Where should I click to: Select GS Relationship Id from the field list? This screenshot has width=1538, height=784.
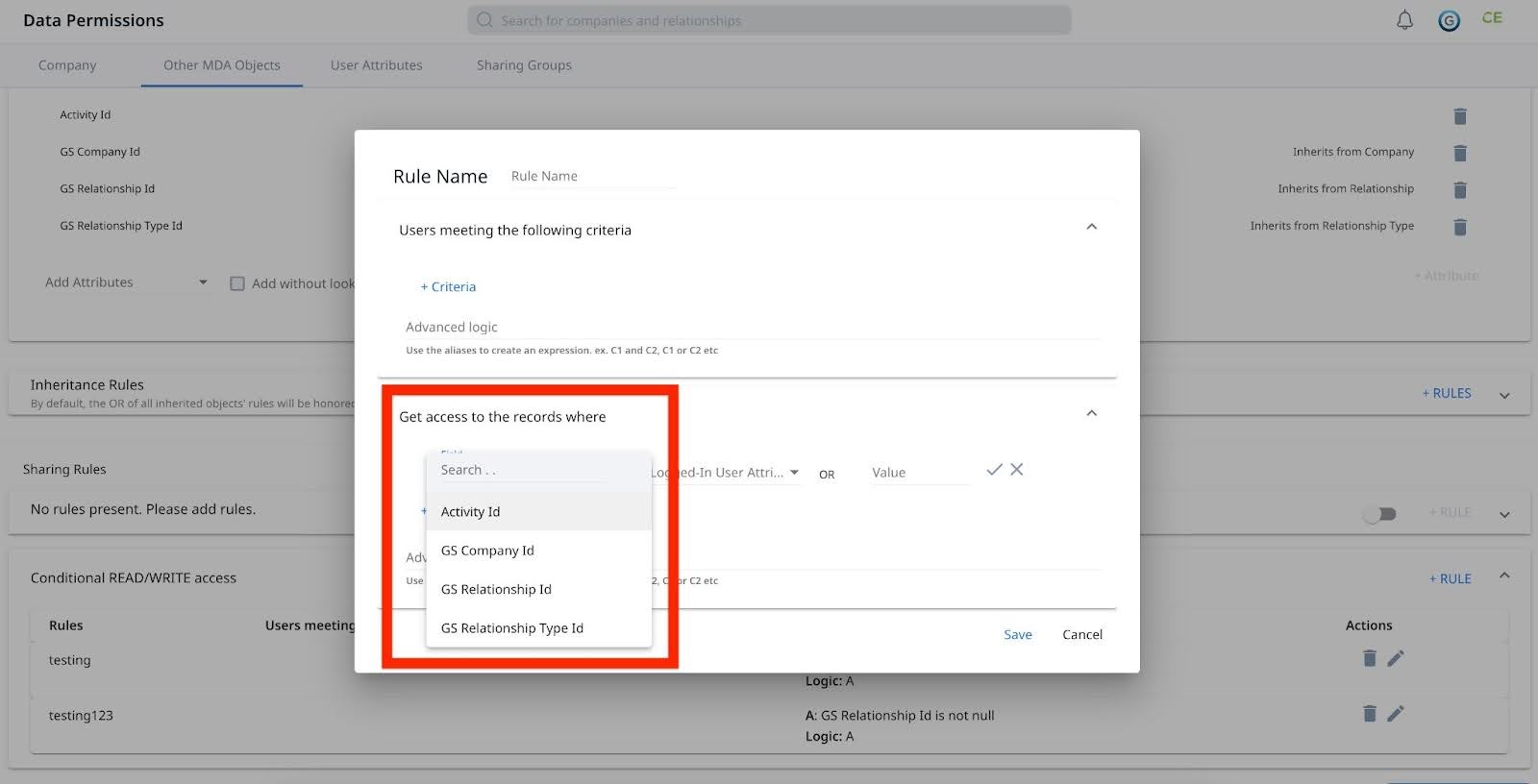(x=539, y=589)
